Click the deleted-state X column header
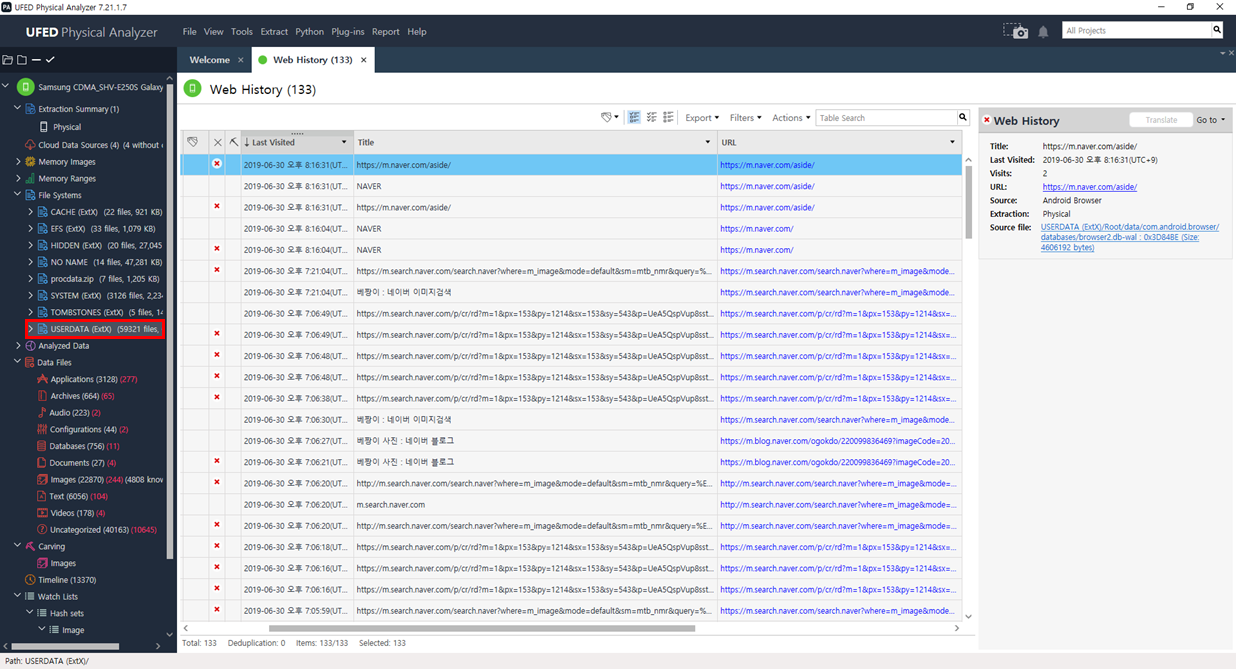 [x=217, y=142]
